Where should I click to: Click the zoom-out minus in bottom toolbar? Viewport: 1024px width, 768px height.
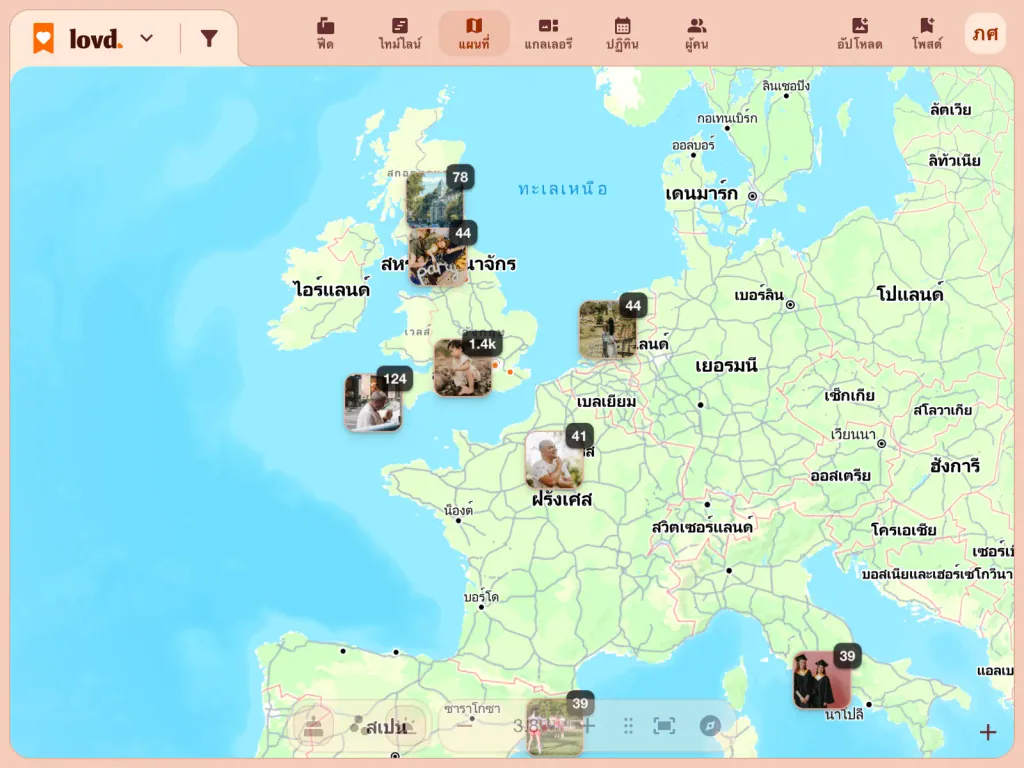click(464, 726)
